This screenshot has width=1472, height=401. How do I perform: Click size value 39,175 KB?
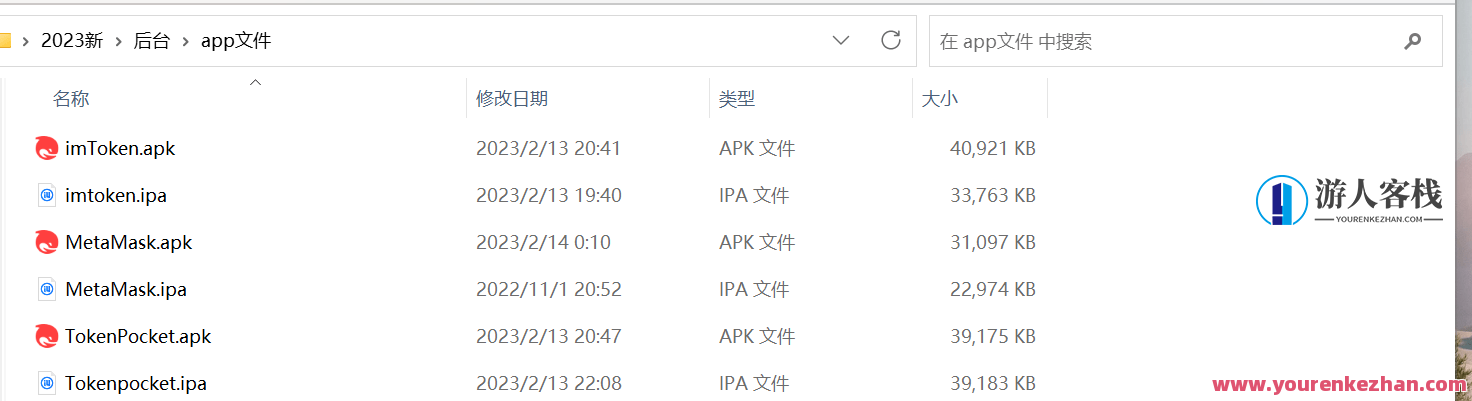[x=992, y=336]
